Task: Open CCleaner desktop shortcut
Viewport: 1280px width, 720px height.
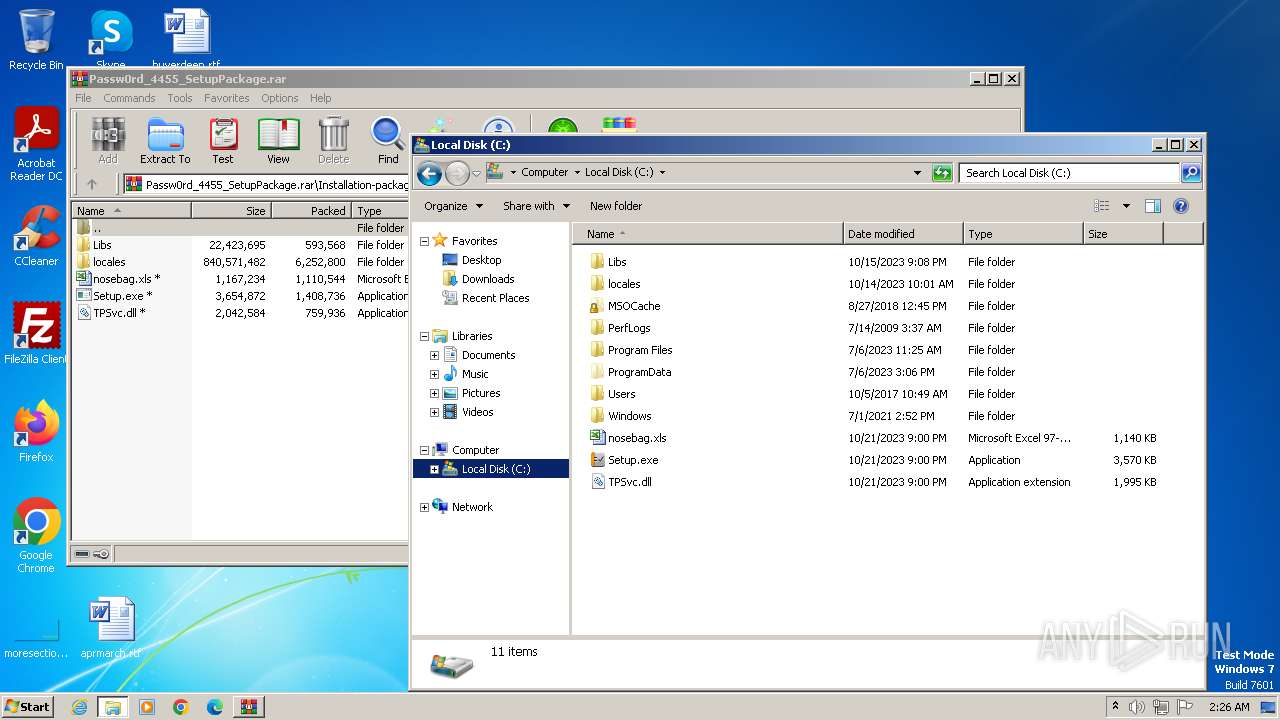Action: coord(36,236)
